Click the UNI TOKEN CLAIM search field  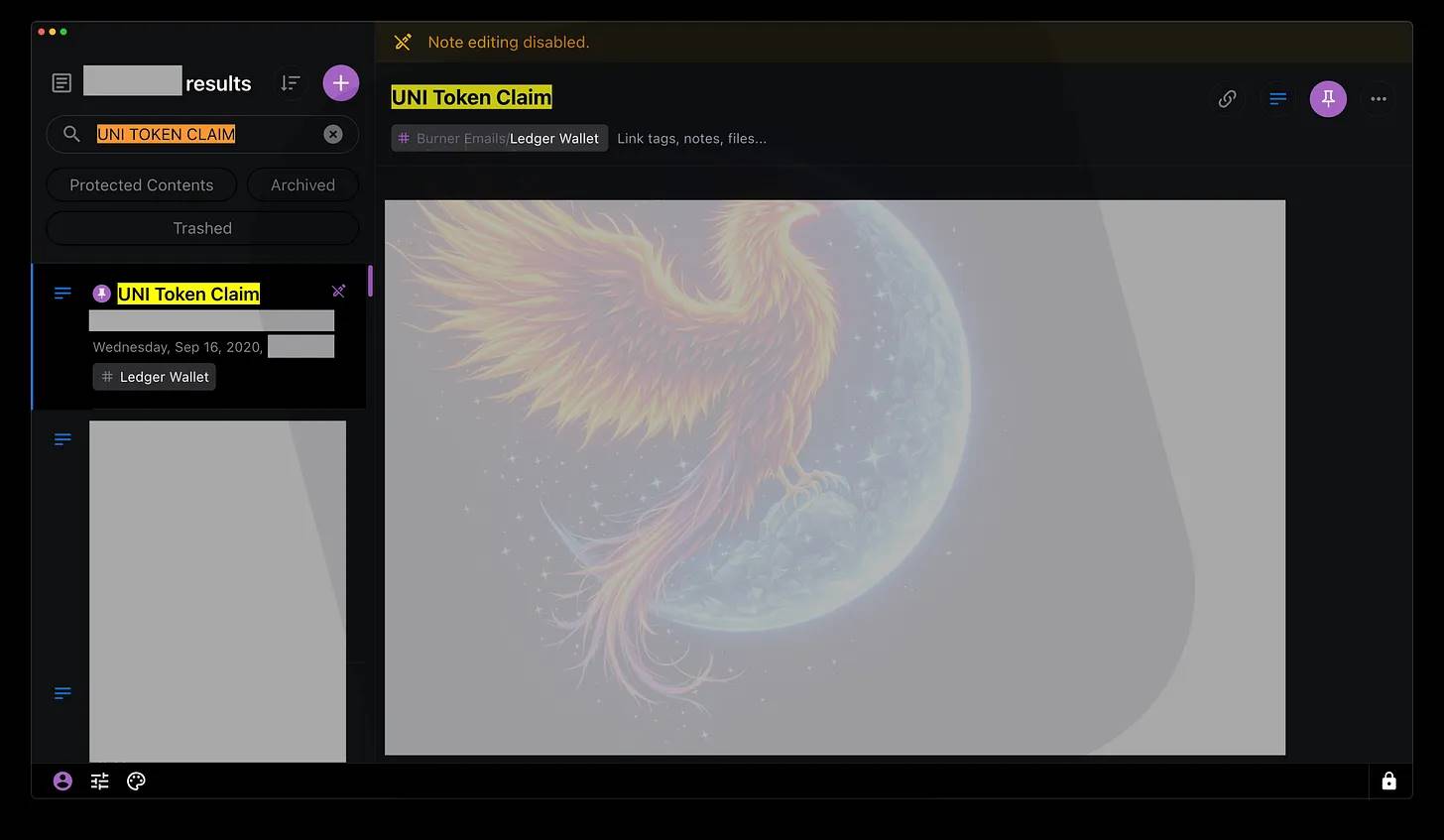tap(198, 134)
